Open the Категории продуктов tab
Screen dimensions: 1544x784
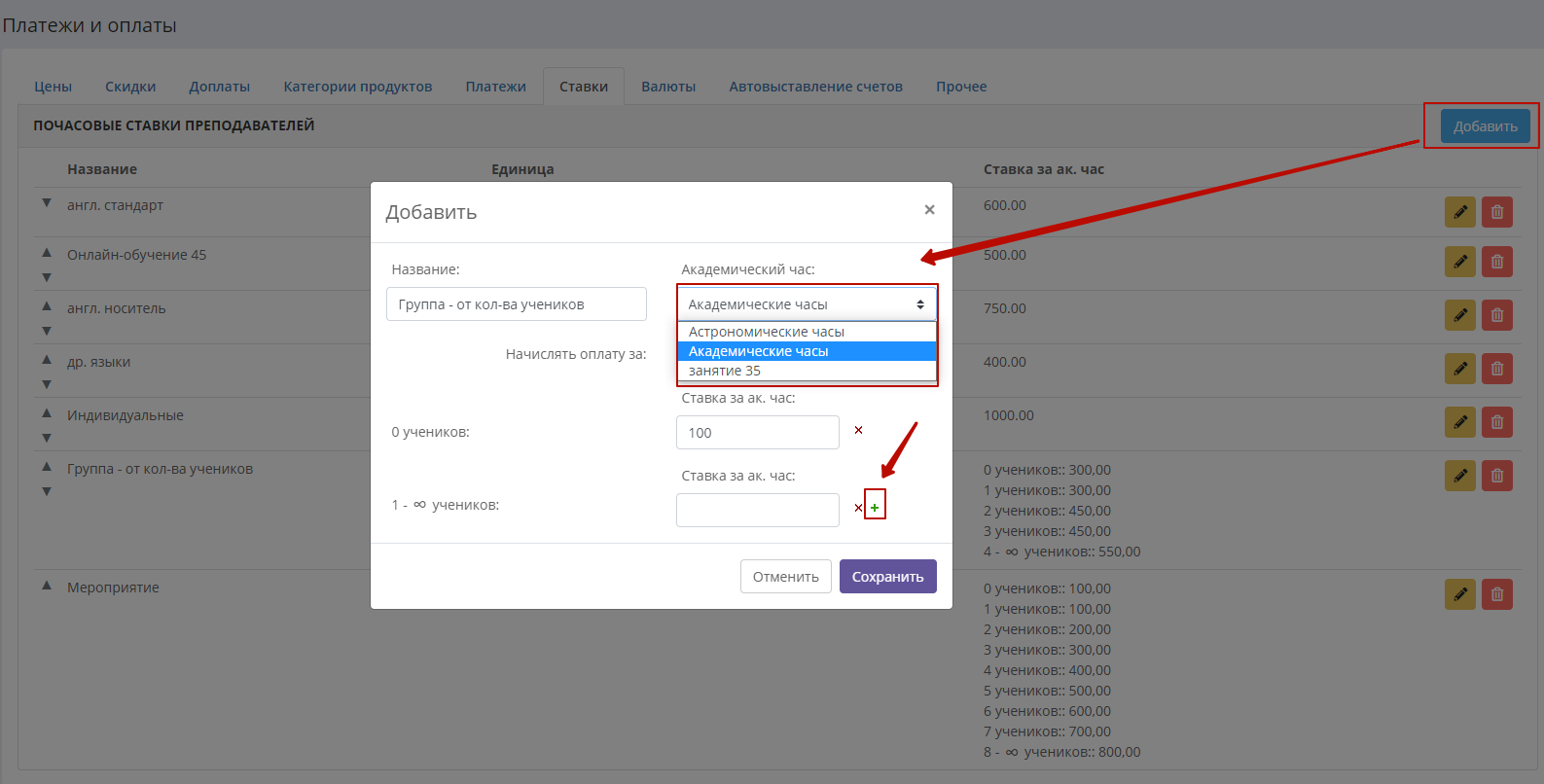(358, 87)
